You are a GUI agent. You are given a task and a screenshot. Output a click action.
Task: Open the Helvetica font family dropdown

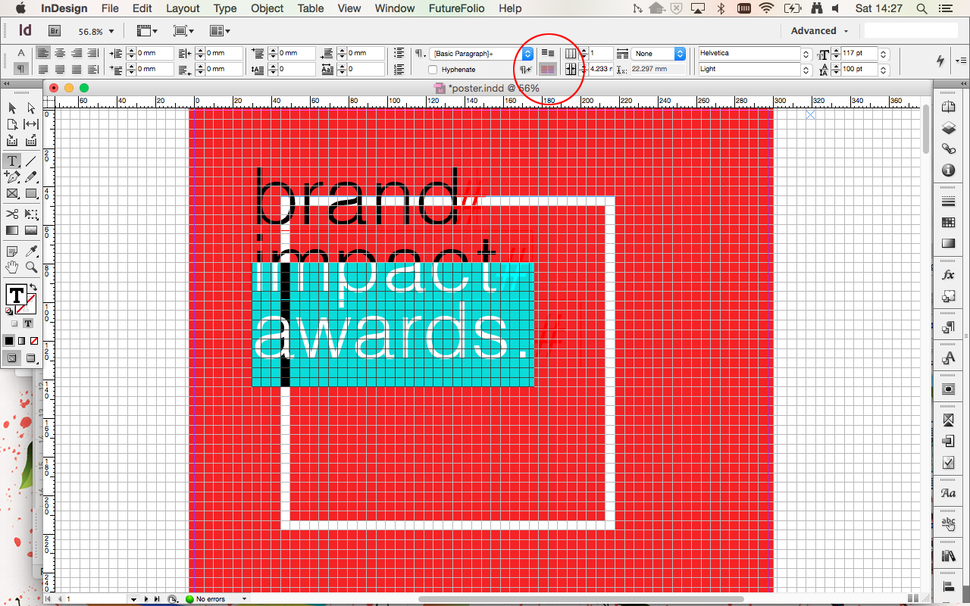click(805, 53)
